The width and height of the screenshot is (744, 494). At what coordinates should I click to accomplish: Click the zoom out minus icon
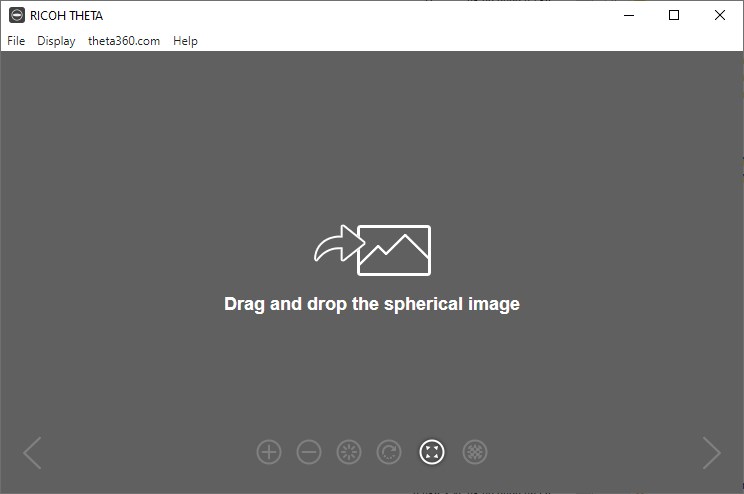(x=309, y=452)
